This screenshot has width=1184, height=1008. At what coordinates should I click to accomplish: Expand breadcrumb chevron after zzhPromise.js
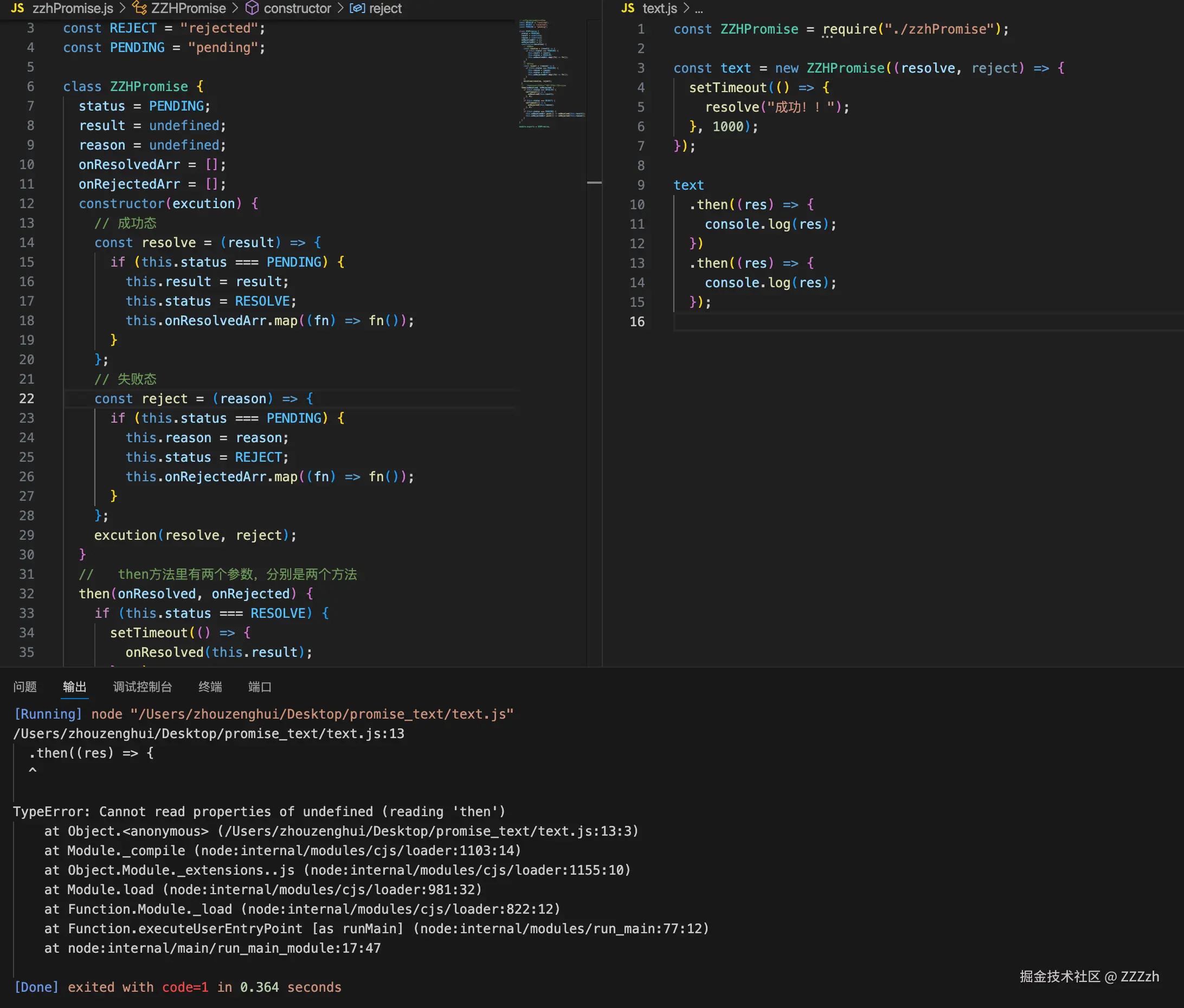coord(123,8)
